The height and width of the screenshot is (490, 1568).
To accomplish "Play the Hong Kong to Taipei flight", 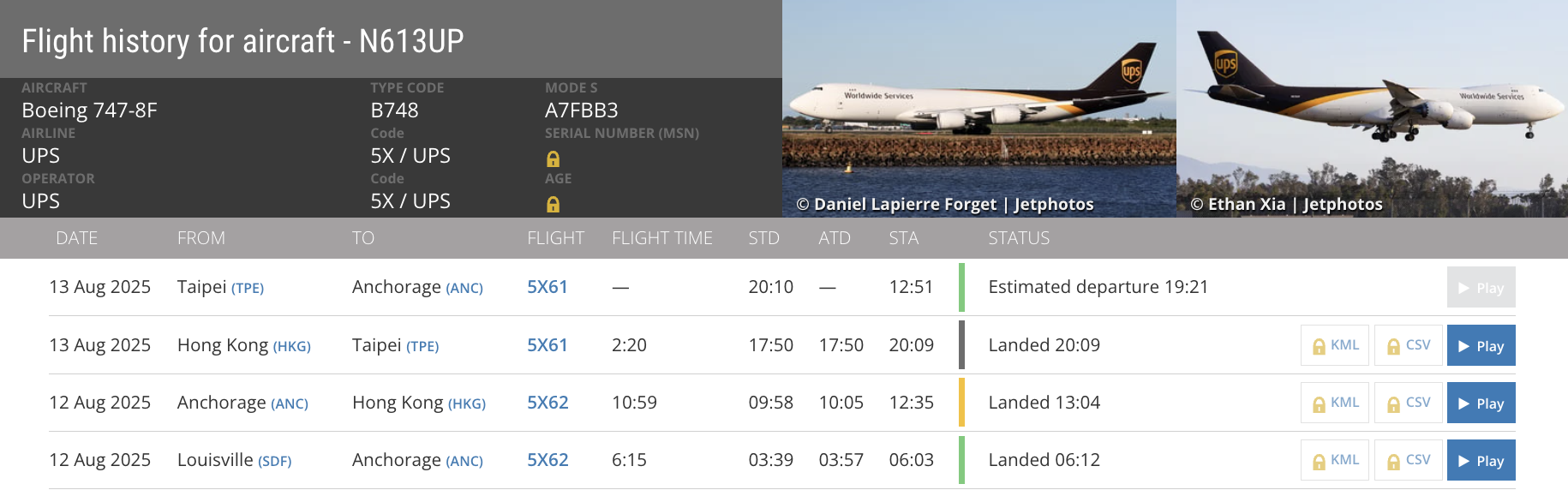I will pyautogui.click(x=1481, y=345).
